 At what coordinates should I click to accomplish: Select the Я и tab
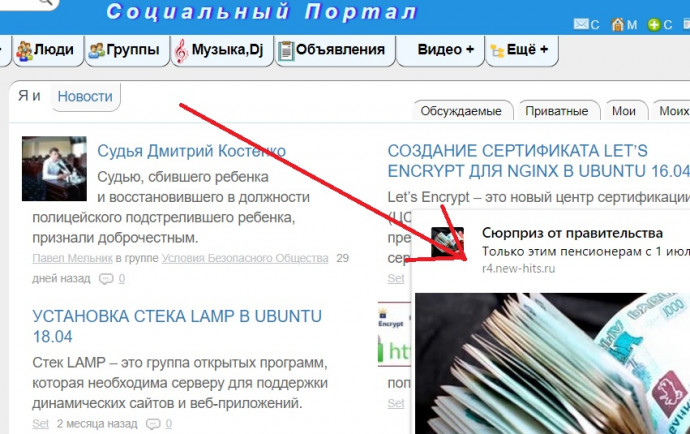29,96
